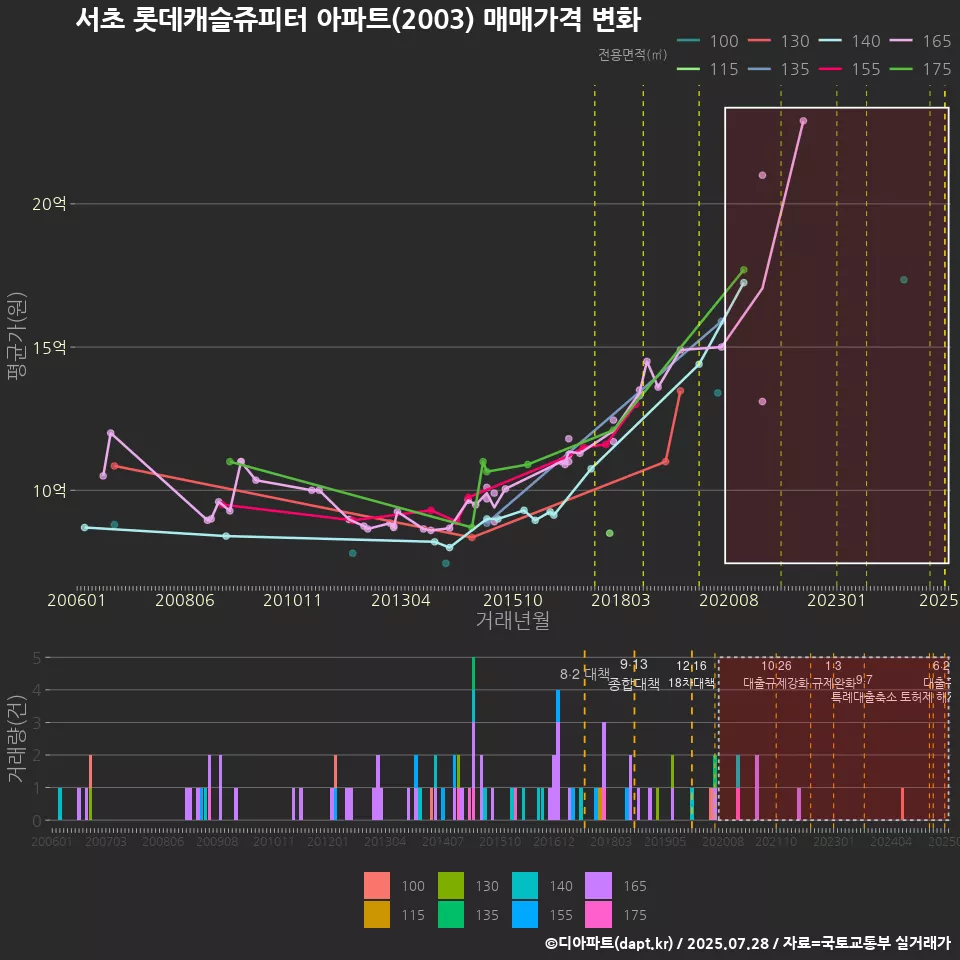Click the blue 155 swatch in bottom legend
This screenshot has height=960, width=960.
(x=525, y=914)
